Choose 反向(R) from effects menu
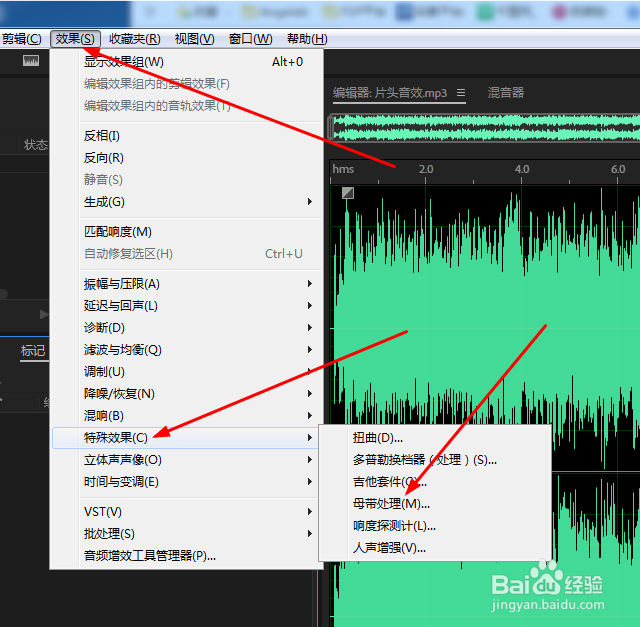This screenshot has width=640, height=627. pos(187,158)
